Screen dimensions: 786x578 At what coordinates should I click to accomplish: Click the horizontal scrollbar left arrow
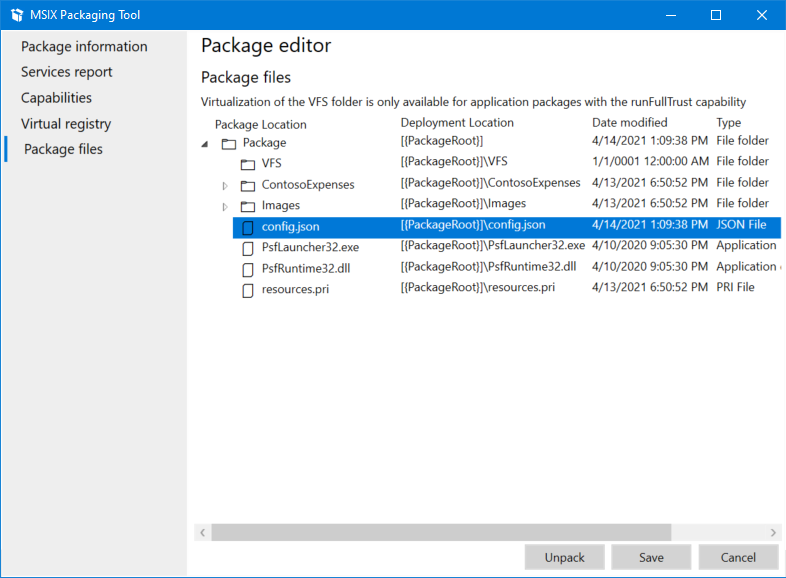click(x=203, y=532)
